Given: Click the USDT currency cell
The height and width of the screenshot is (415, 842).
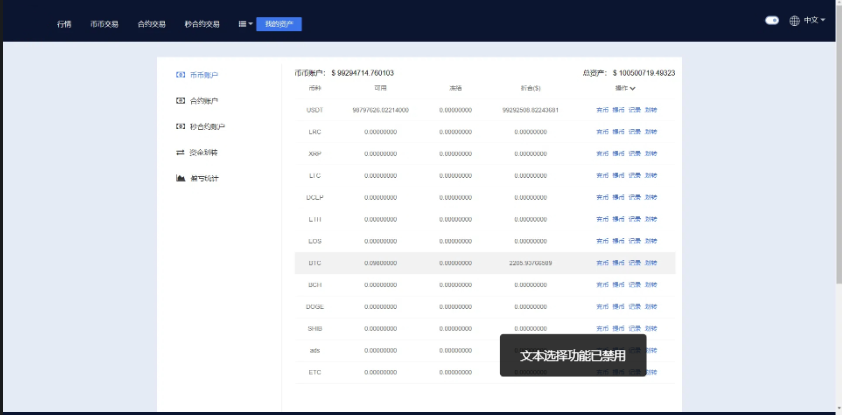Looking at the screenshot, I should coord(315,110).
